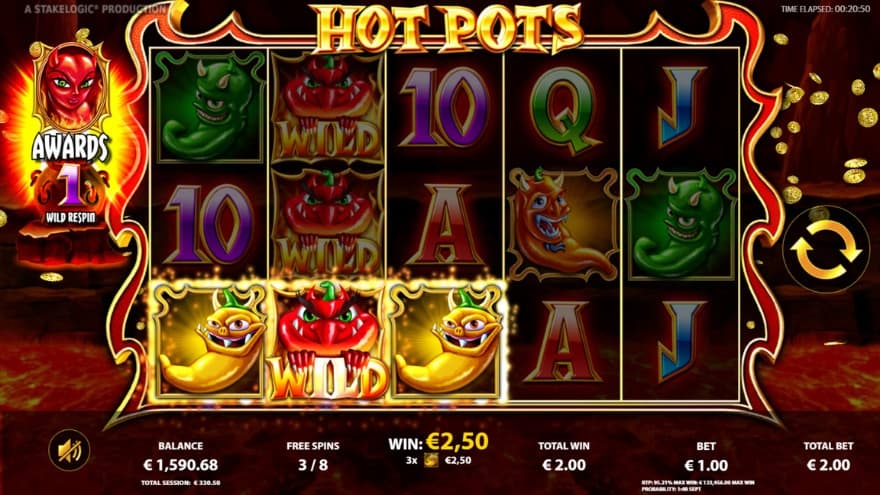Open the Total Bet value € 2.00

(828, 465)
